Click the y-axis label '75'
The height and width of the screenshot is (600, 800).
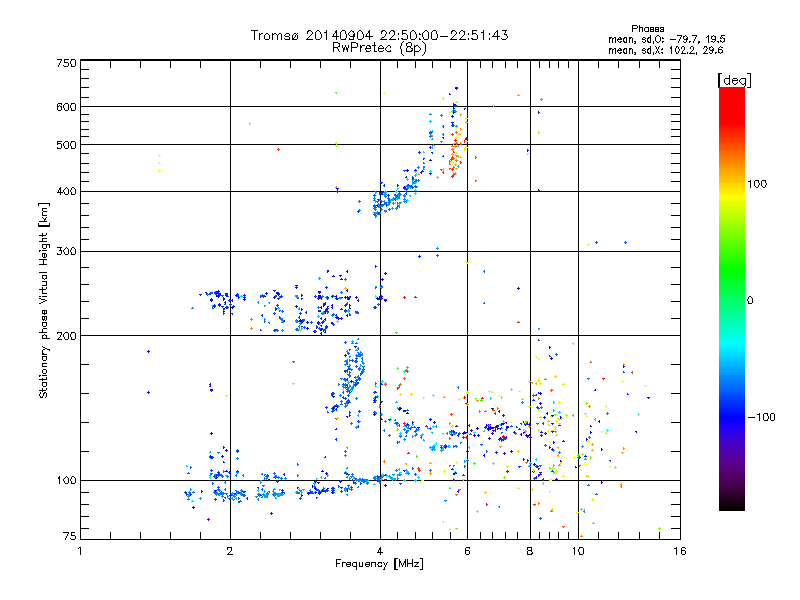(70, 536)
